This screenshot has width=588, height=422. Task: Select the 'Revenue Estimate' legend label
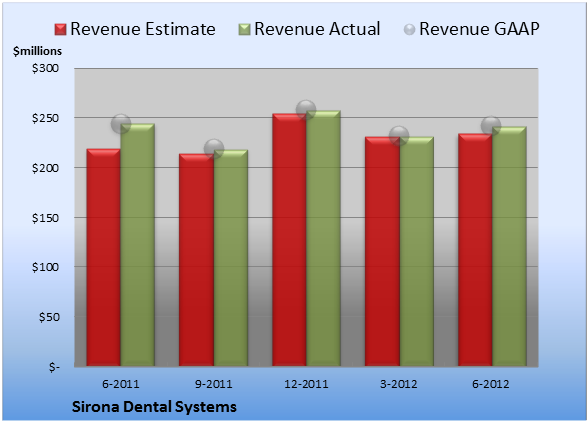click(x=143, y=29)
